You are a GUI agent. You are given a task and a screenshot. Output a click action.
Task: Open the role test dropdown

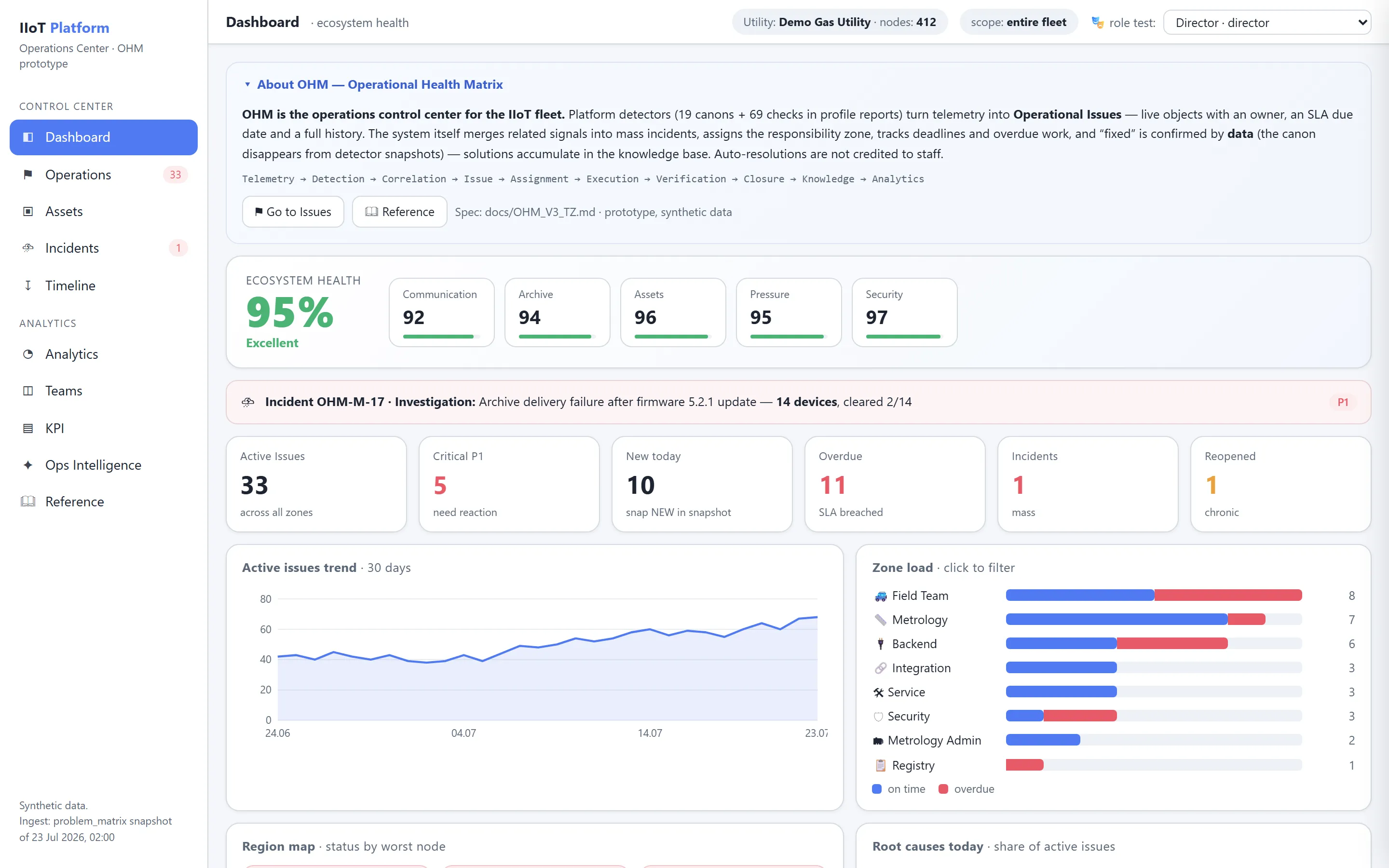(1267, 22)
